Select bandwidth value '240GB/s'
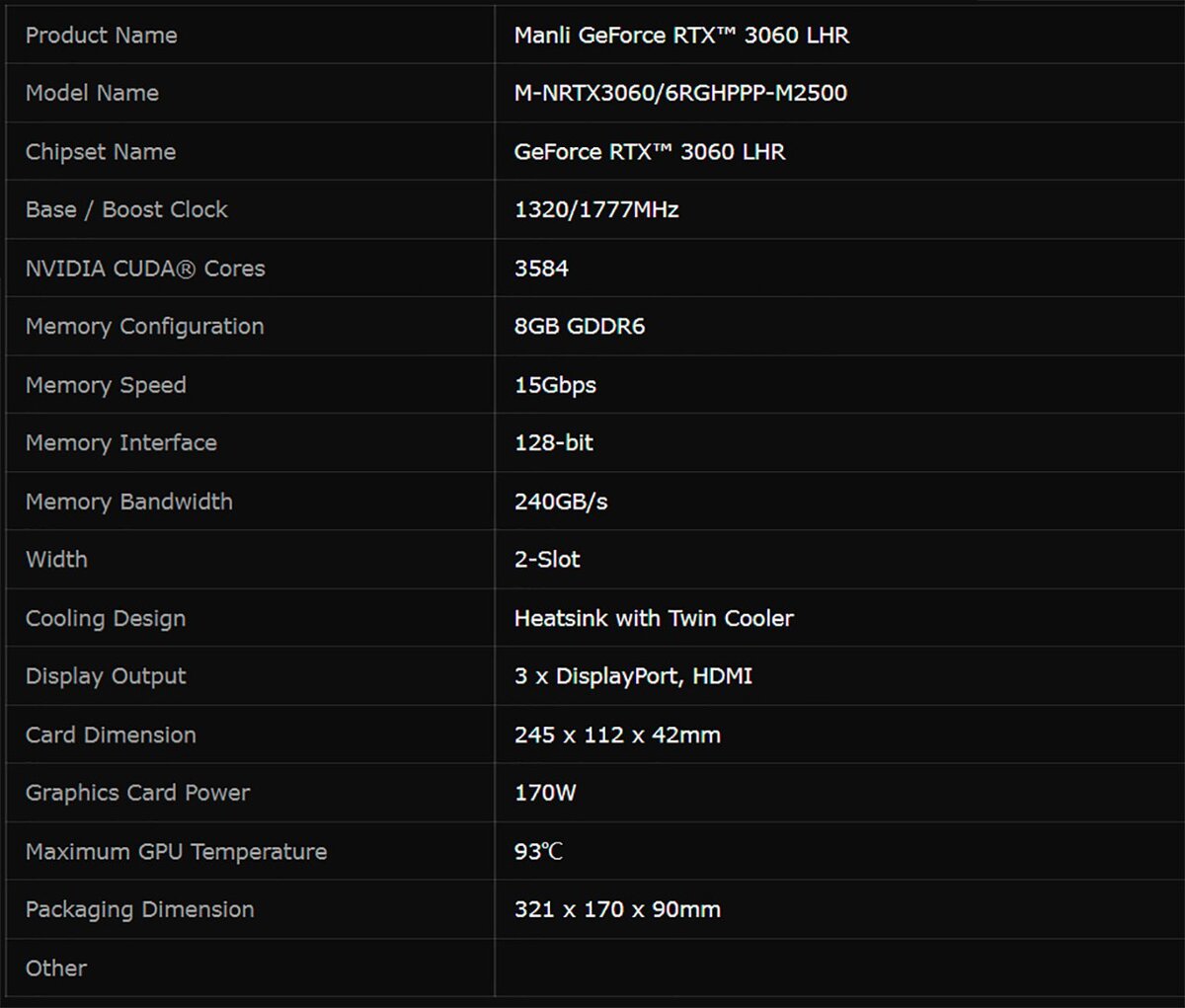The image size is (1185, 1008). (x=561, y=502)
